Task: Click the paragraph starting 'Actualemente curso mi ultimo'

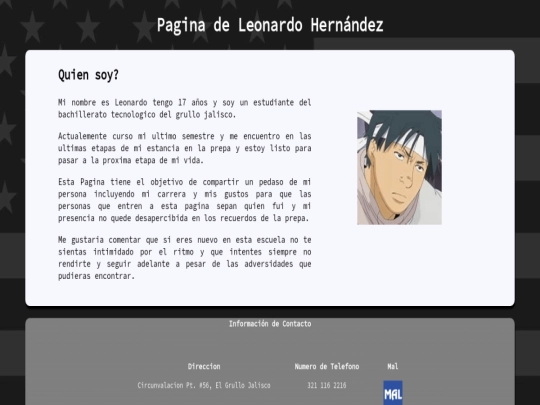Action: [185, 148]
